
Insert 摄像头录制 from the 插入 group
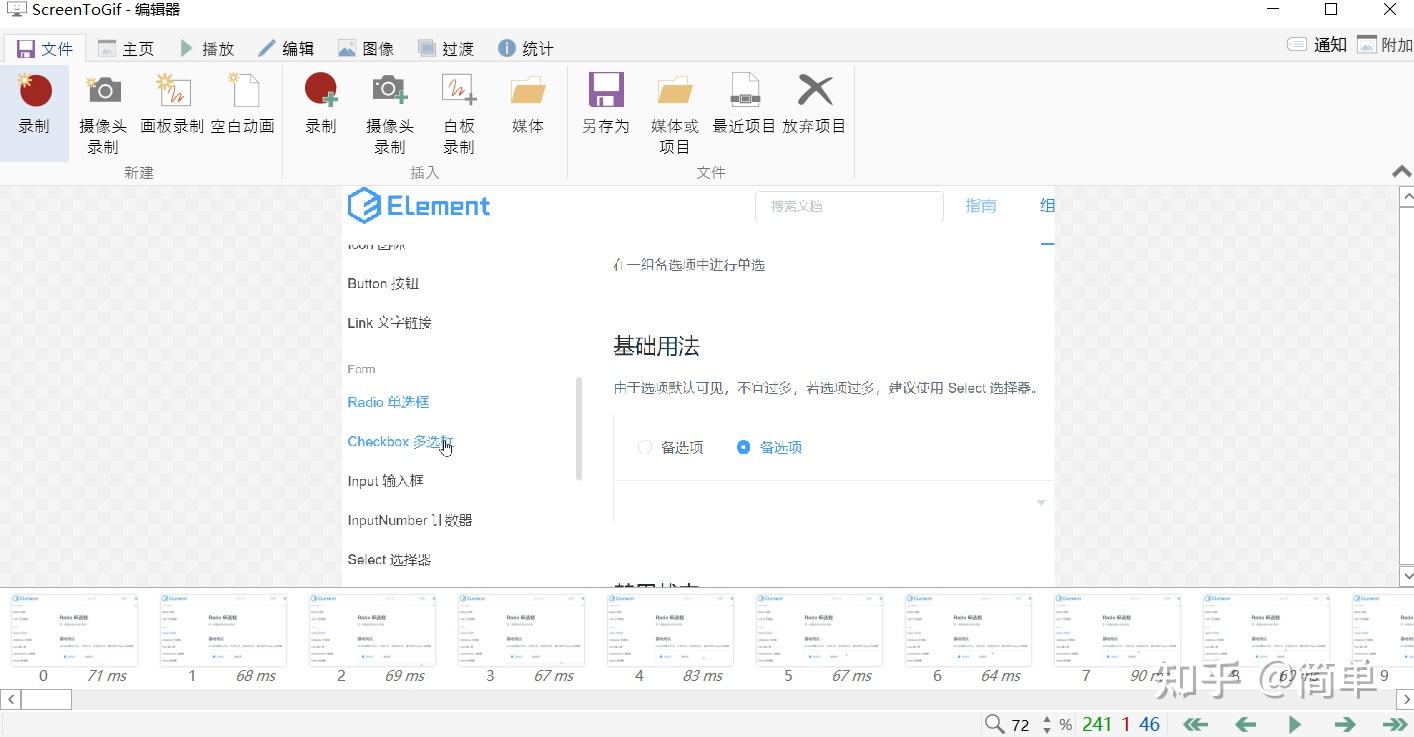(x=390, y=113)
